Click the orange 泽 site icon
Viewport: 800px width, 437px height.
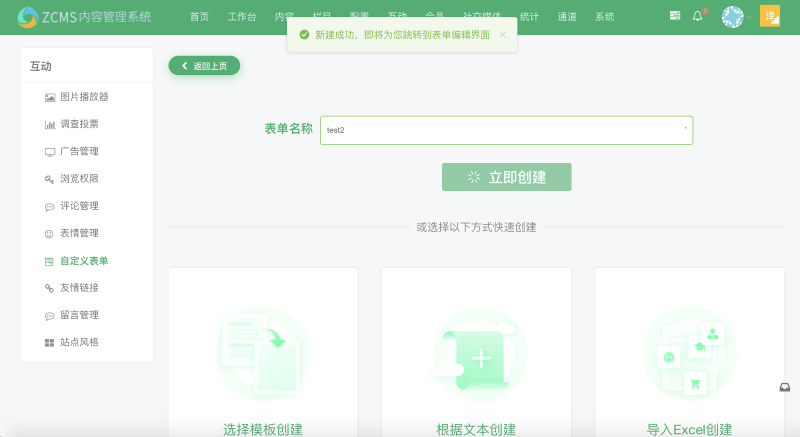tap(770, 16)
